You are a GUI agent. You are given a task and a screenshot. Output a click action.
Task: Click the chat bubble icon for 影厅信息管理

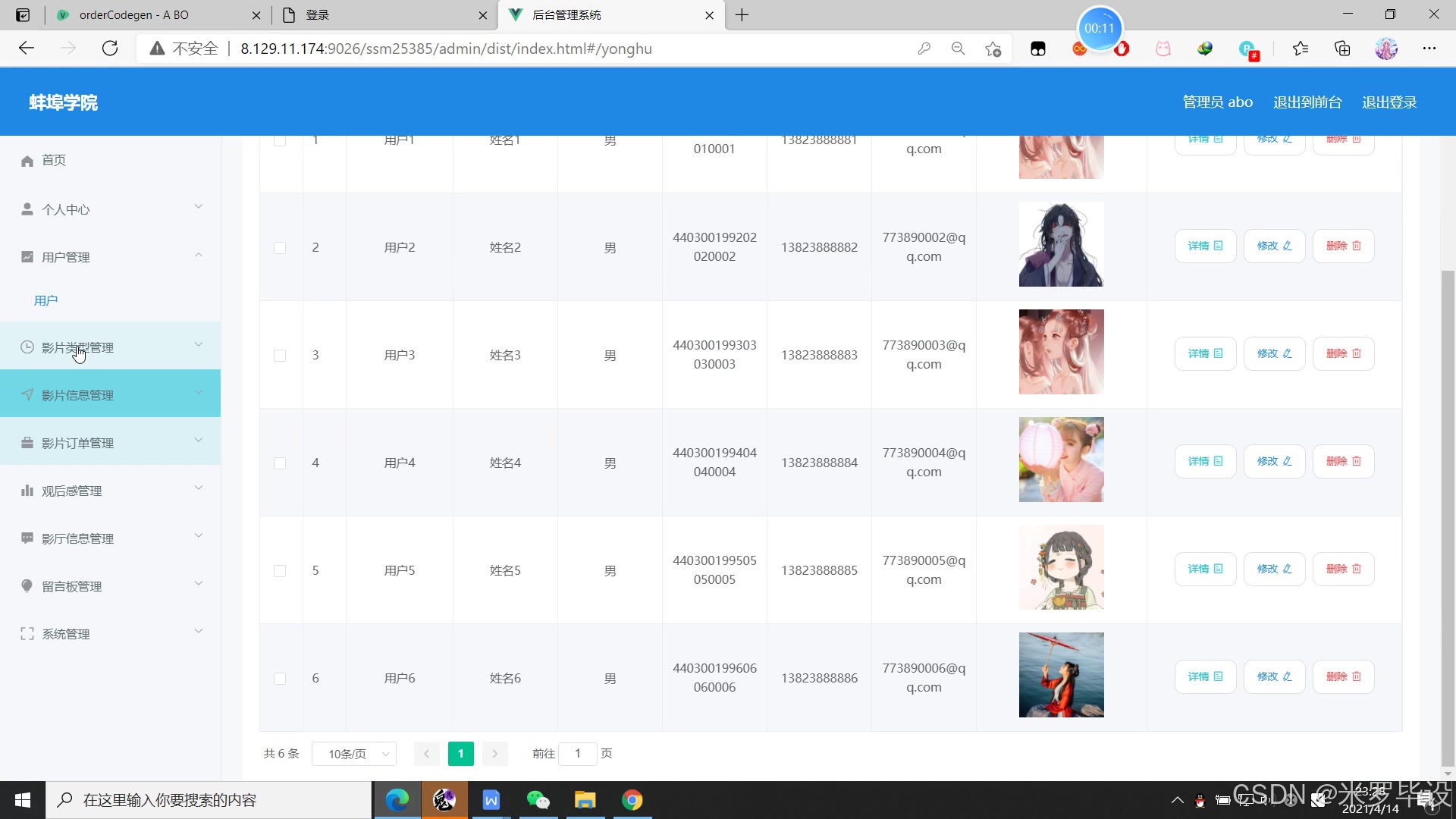pos(27,538)
